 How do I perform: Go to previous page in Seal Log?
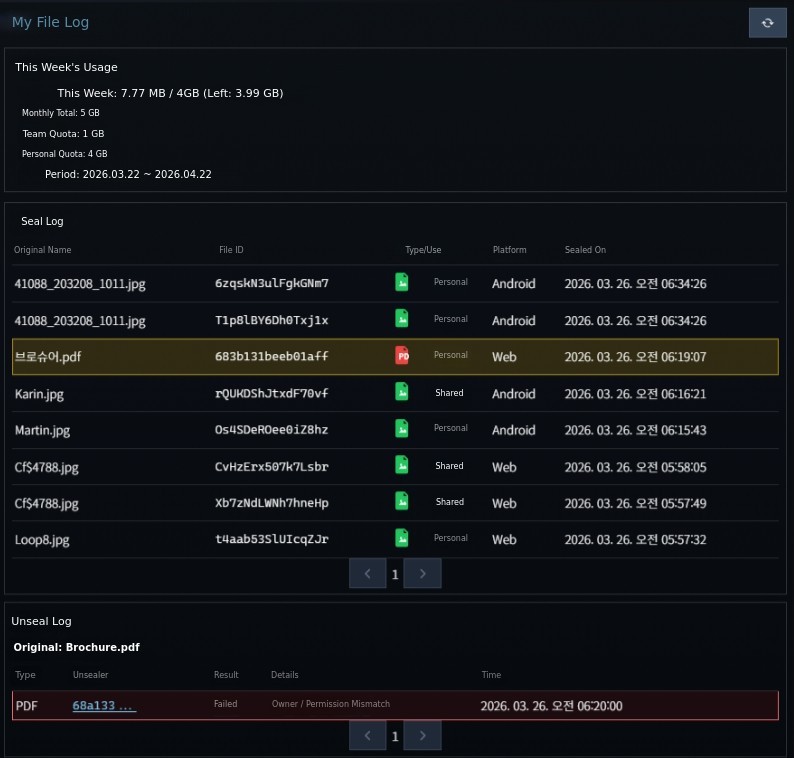[x=368, y=574]
